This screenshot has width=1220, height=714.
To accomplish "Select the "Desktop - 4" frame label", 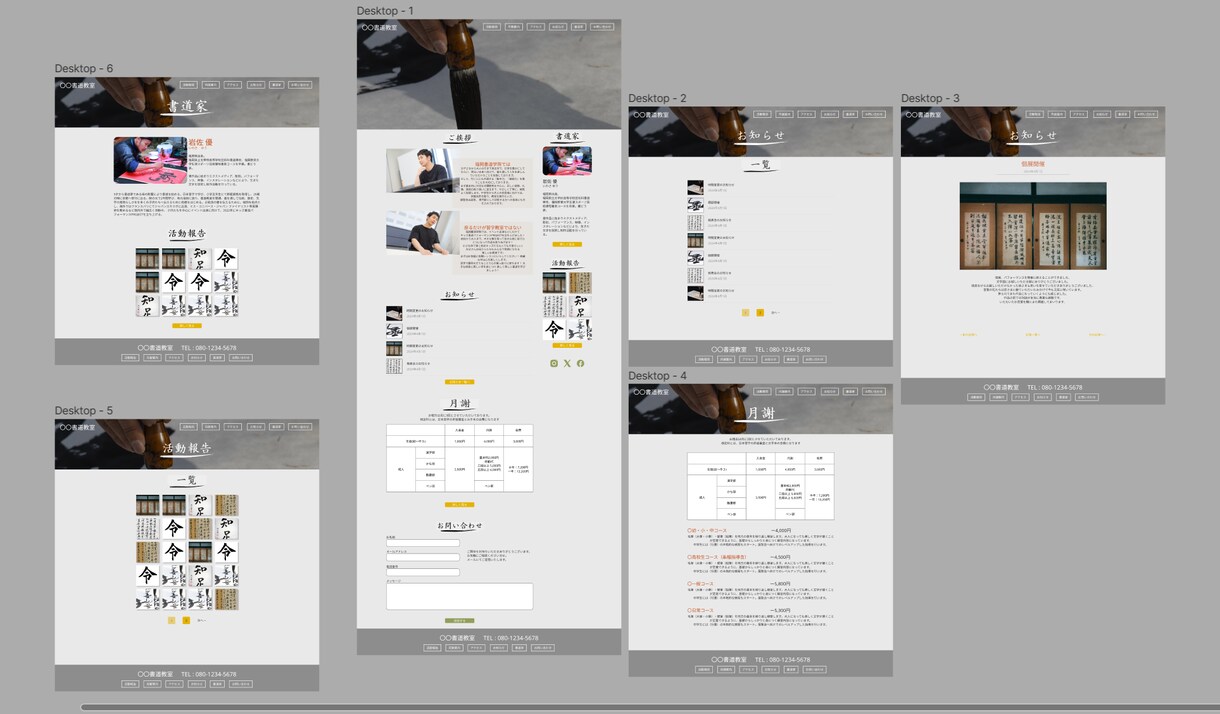I will tap(657, 376).
